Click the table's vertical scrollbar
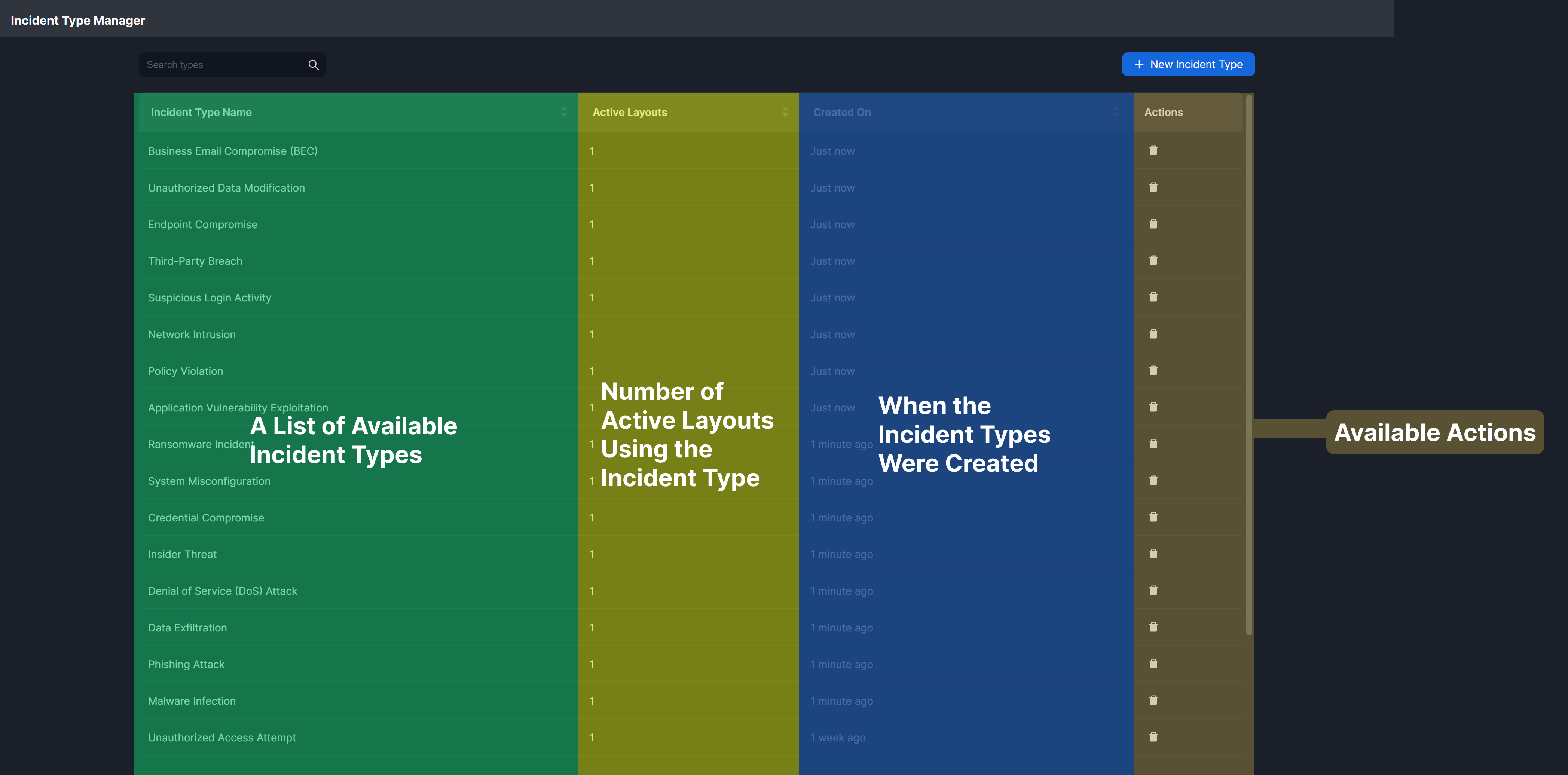This screenshot has width=1568, height=775. pos(1249,365)
